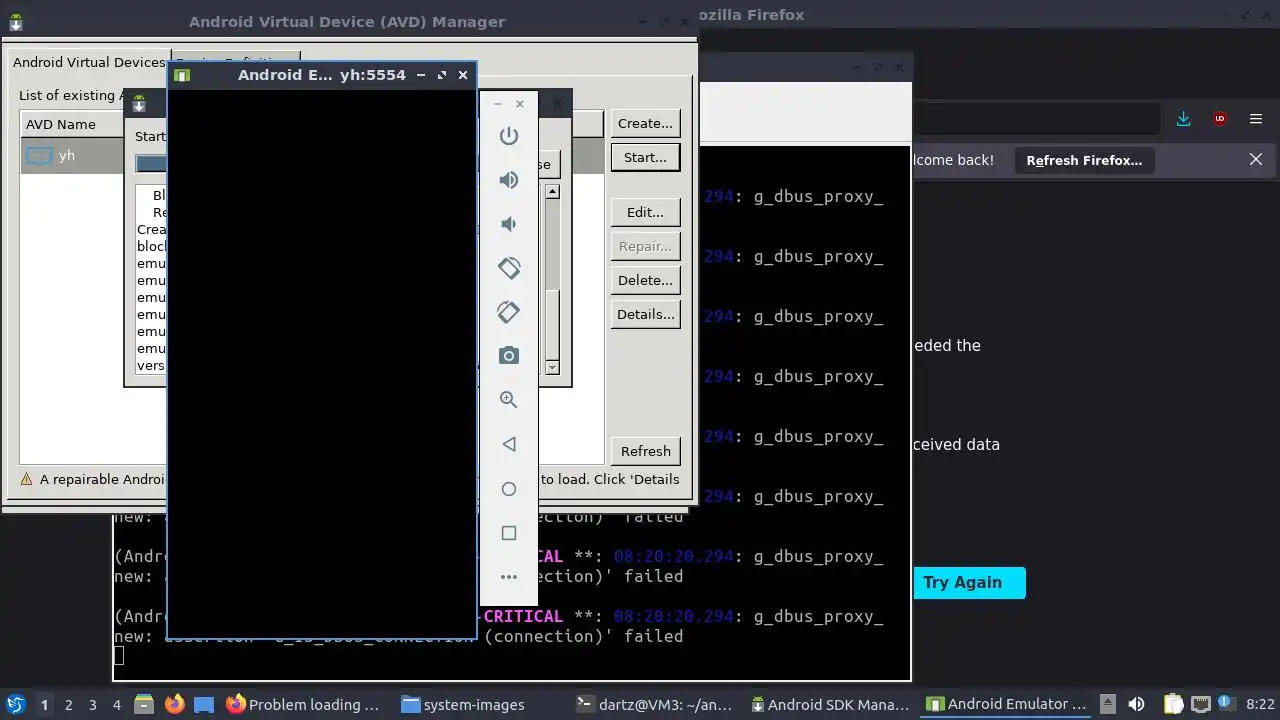Tap the emulator Home circle button

click(509, 489)
